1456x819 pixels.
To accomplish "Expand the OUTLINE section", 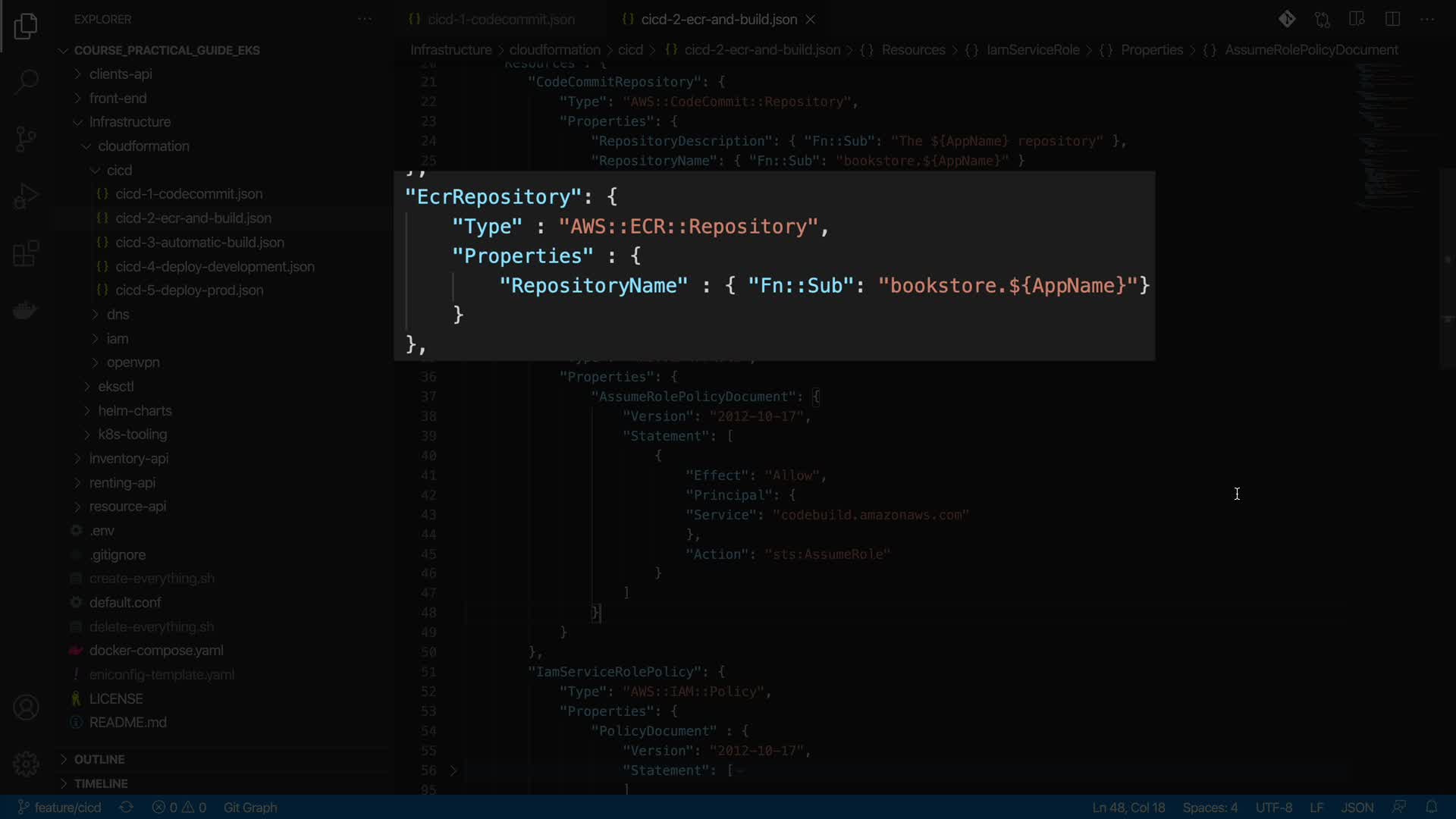I will click(x=99, y=759).
